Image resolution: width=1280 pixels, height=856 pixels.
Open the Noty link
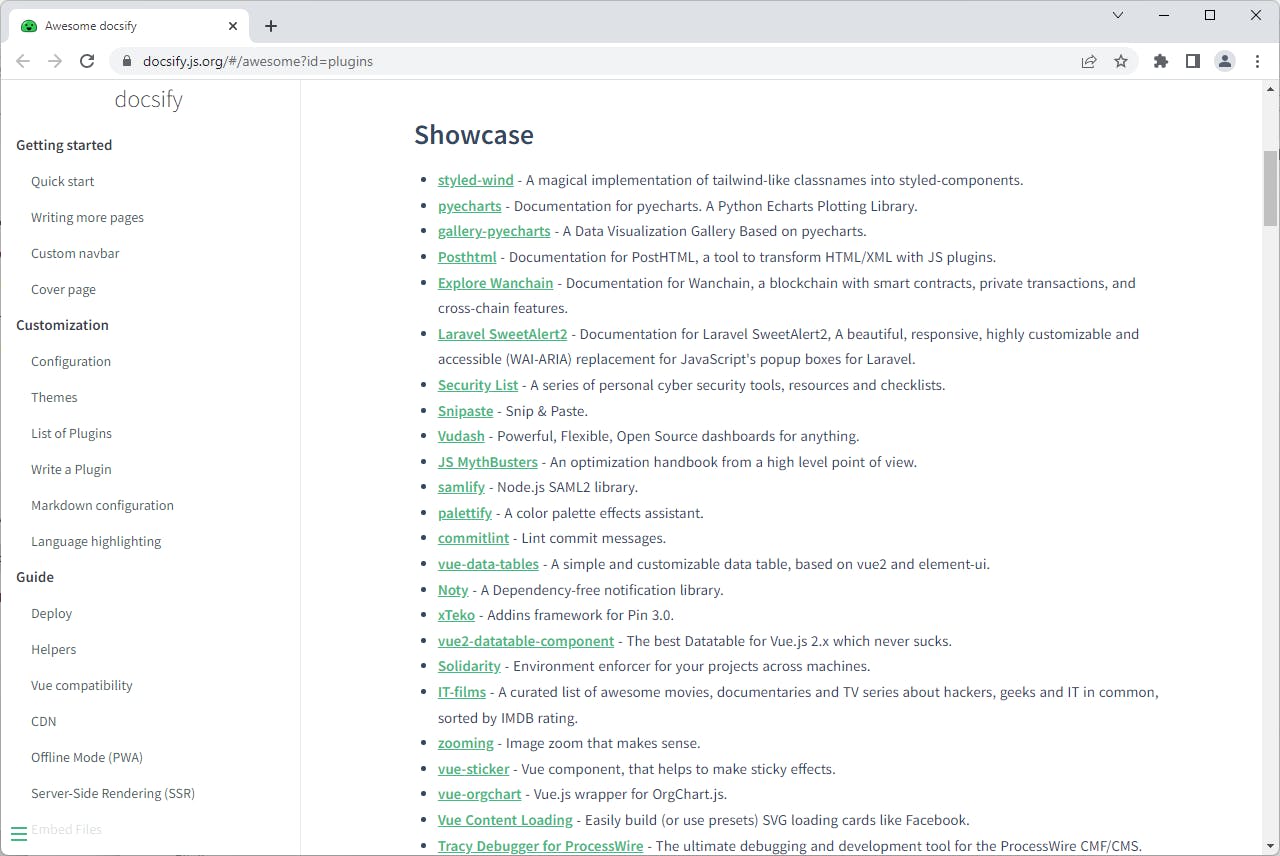pyautogui.click(x=453, y=590)
